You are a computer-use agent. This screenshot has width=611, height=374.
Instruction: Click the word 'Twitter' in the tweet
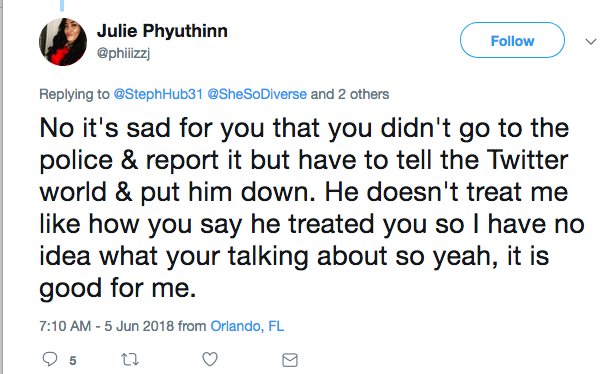coord(528,160)
